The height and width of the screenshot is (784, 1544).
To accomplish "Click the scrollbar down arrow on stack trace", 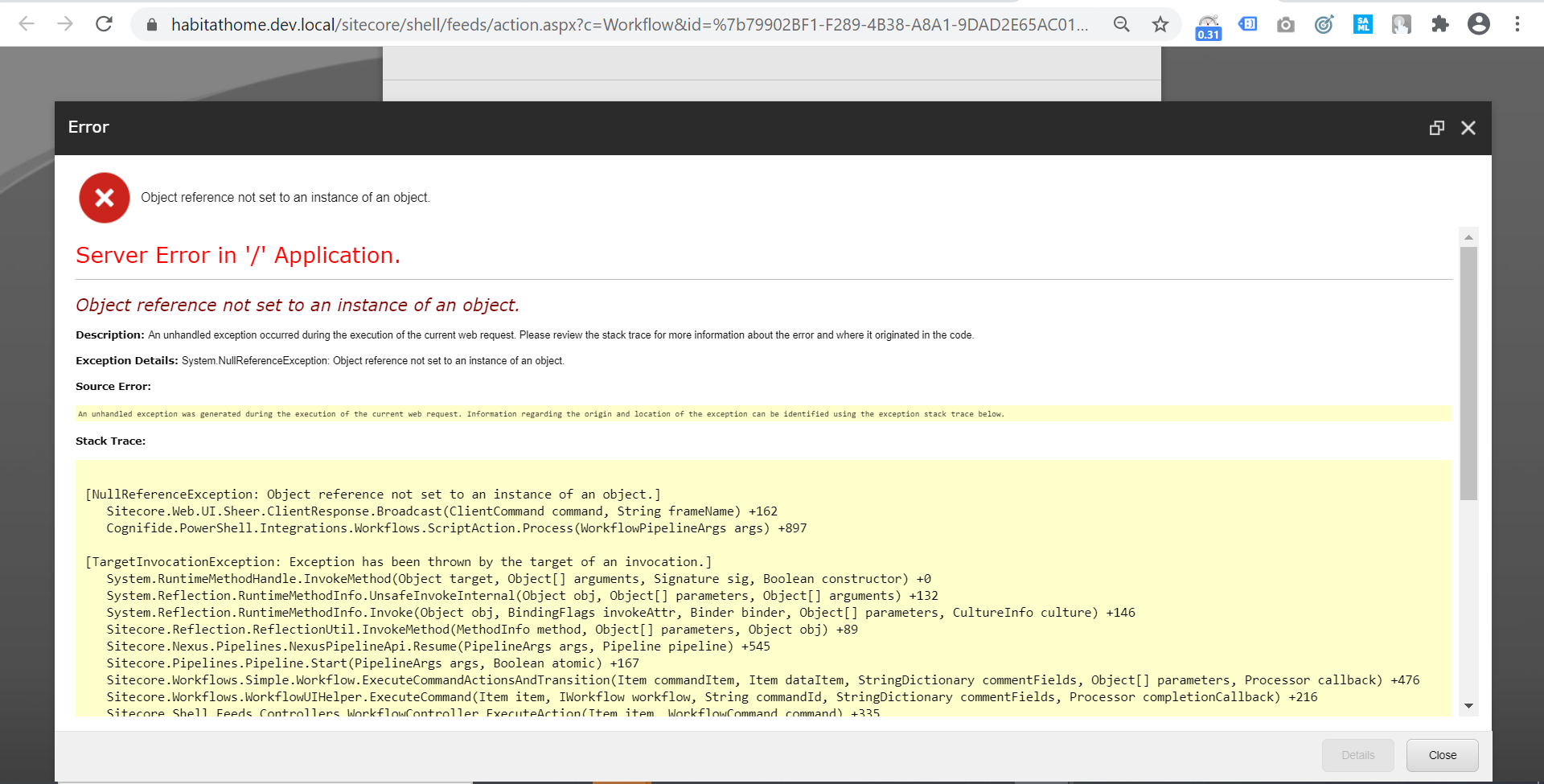I will (x=1470, y=706).
